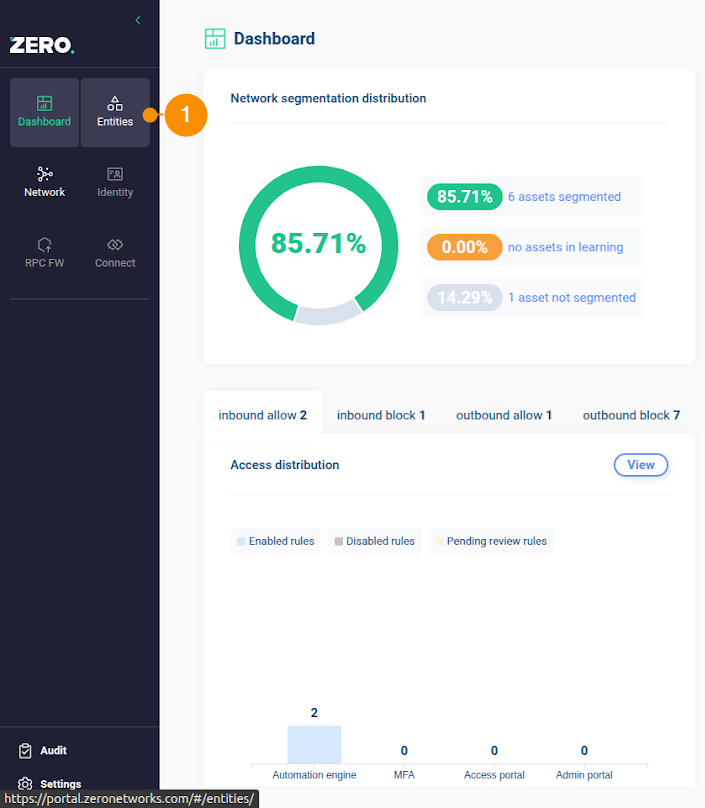Open Settings gear icon in sidebar
The width and height of the screenshot is (705, 808).
[26, 785]
